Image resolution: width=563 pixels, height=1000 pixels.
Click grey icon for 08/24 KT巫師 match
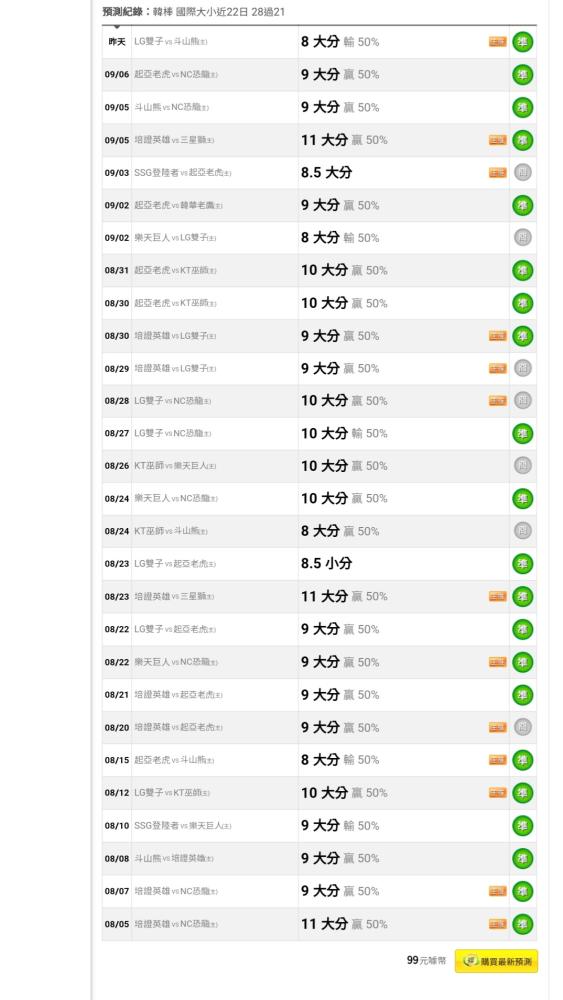(x=522, y=531)
